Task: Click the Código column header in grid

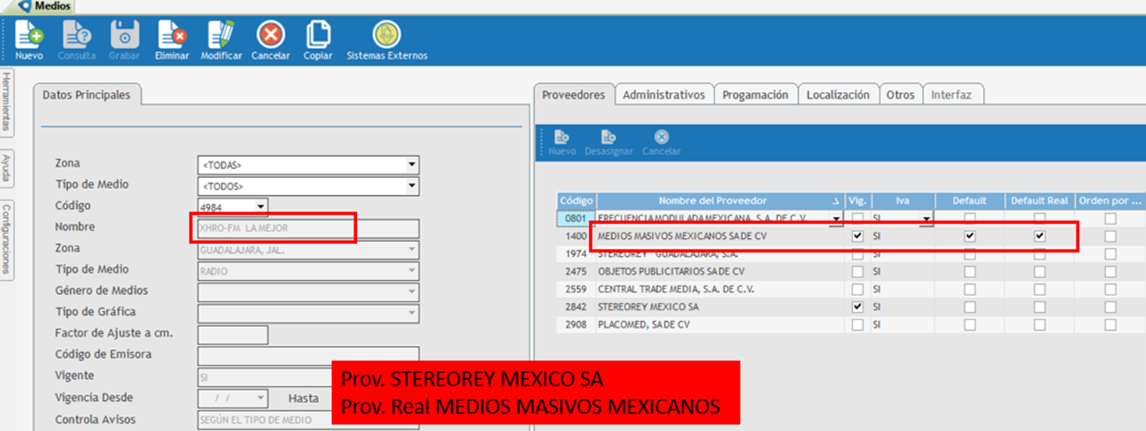Action: (577, 200)
